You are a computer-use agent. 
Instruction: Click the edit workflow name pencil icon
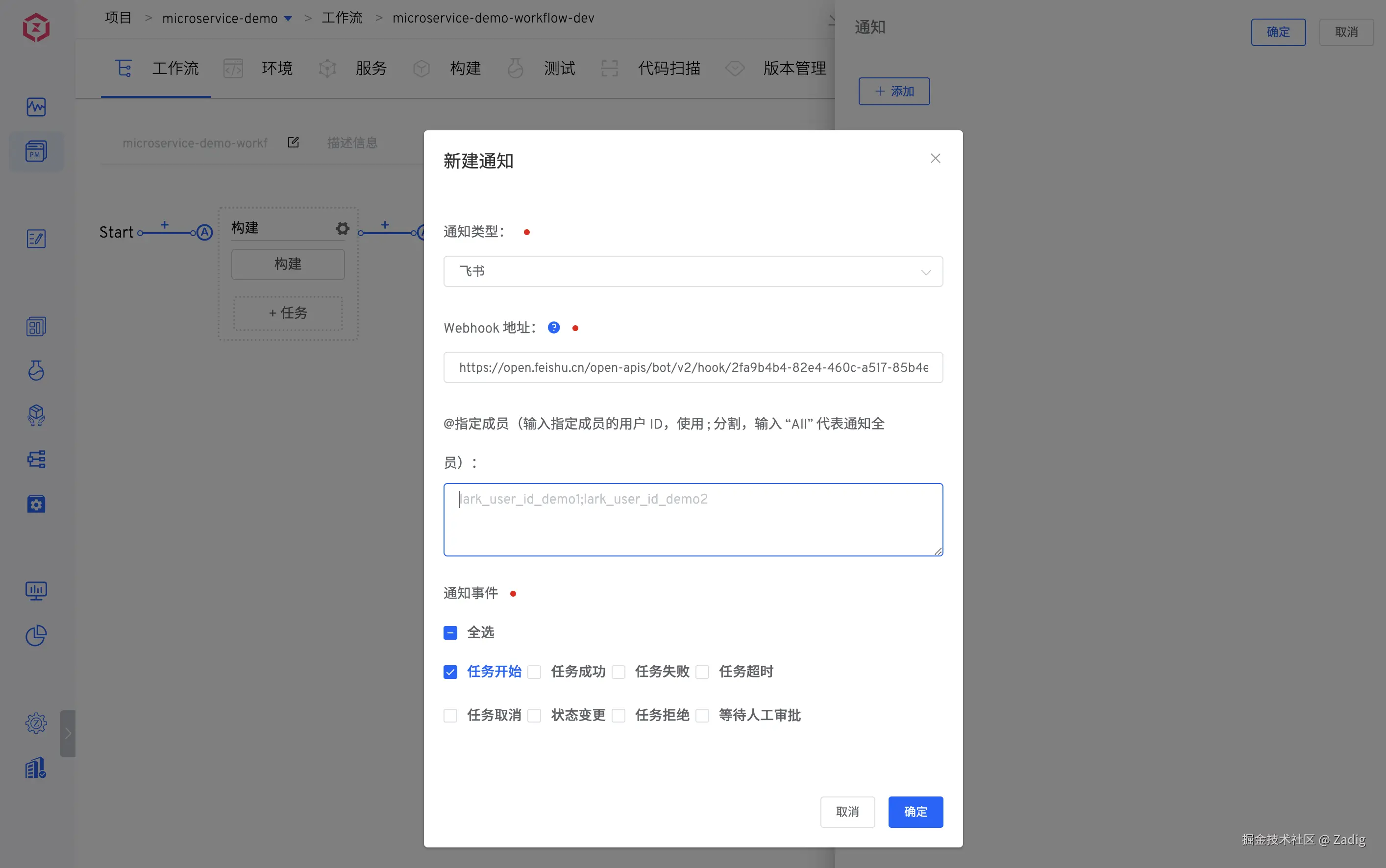[x=294, y=143]
